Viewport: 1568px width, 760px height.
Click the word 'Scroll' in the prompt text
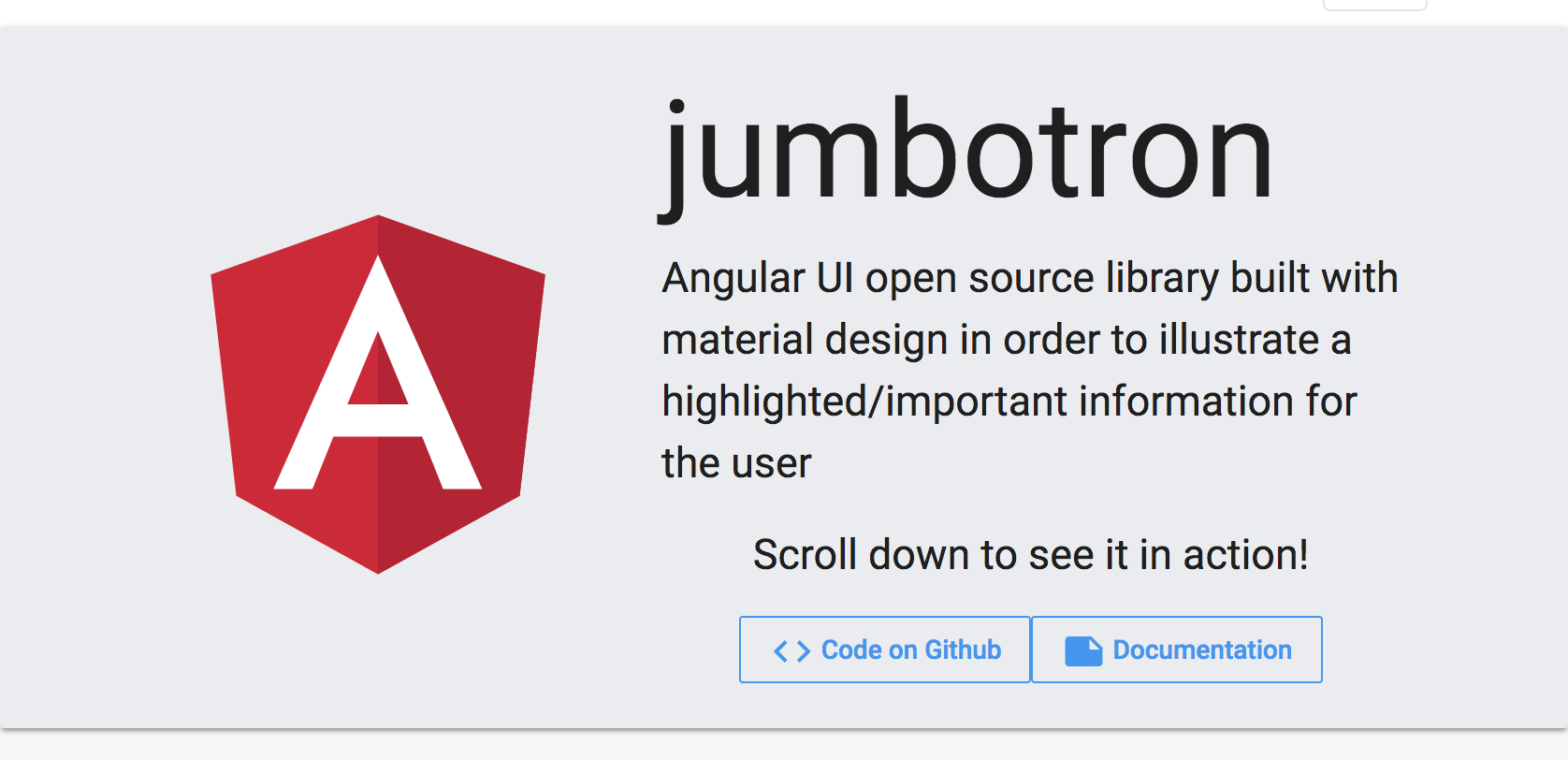tap(806, 555)
